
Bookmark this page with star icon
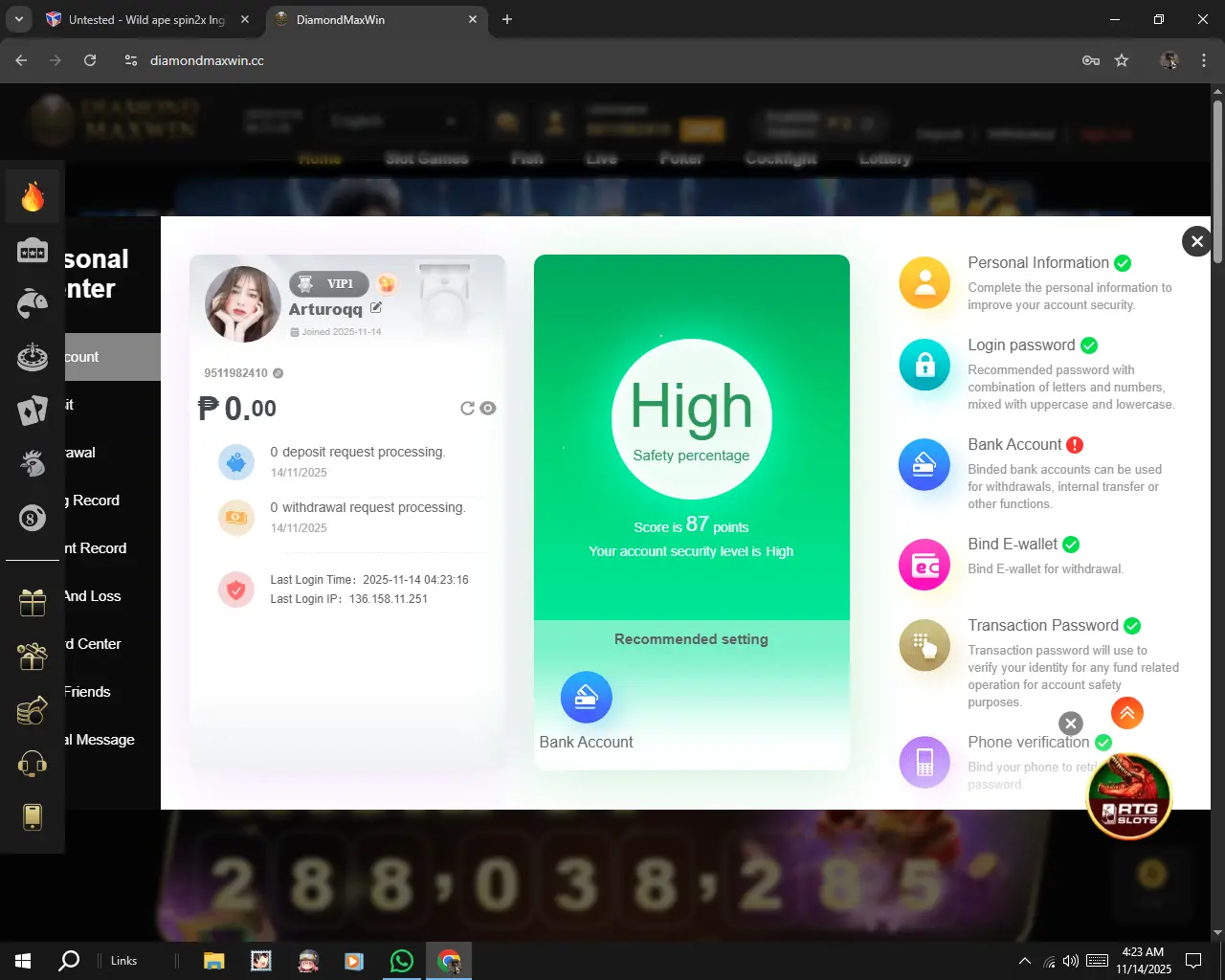1122,60
